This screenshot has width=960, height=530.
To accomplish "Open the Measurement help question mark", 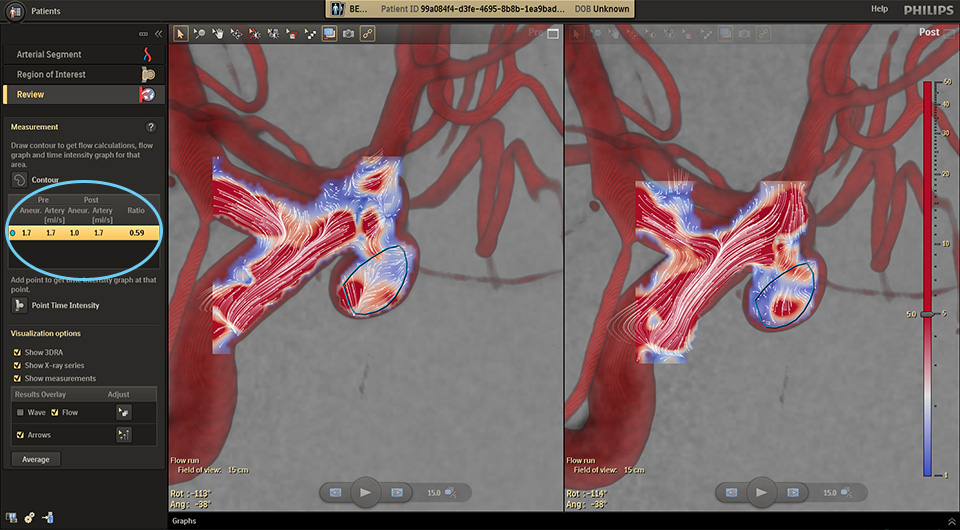I will tap(151, 127).
